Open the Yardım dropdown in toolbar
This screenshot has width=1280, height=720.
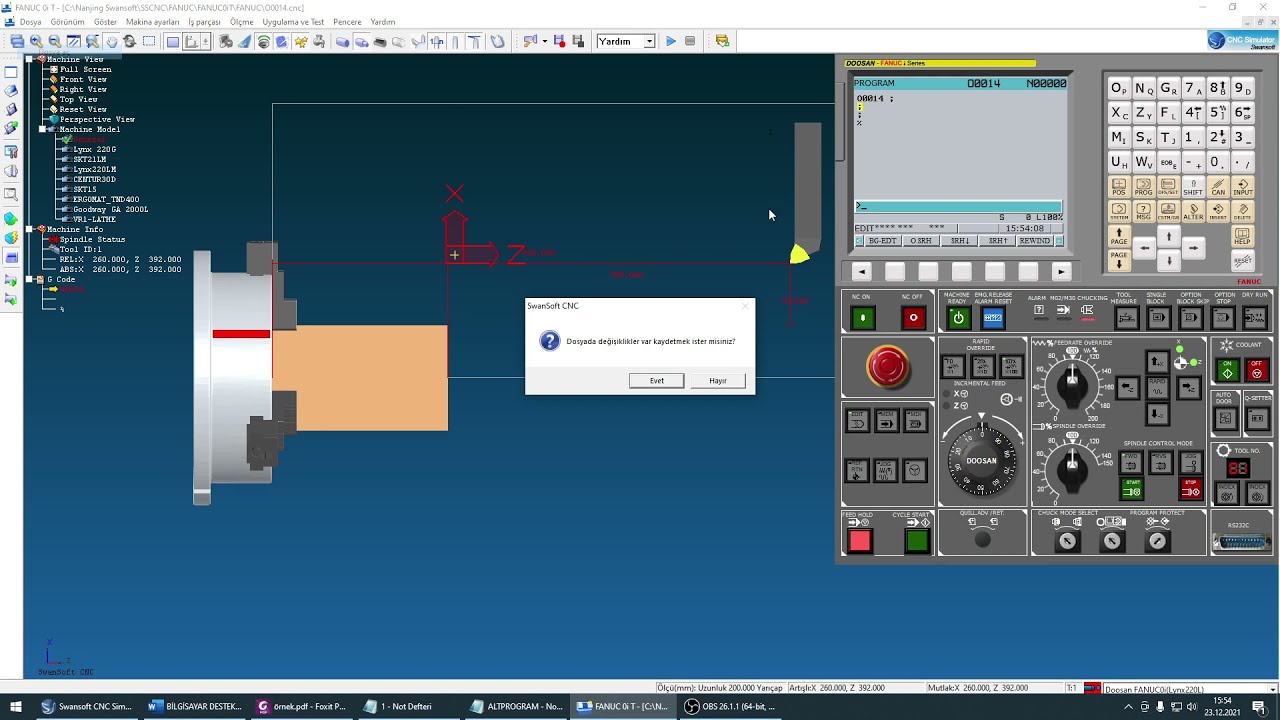(649, 41)
